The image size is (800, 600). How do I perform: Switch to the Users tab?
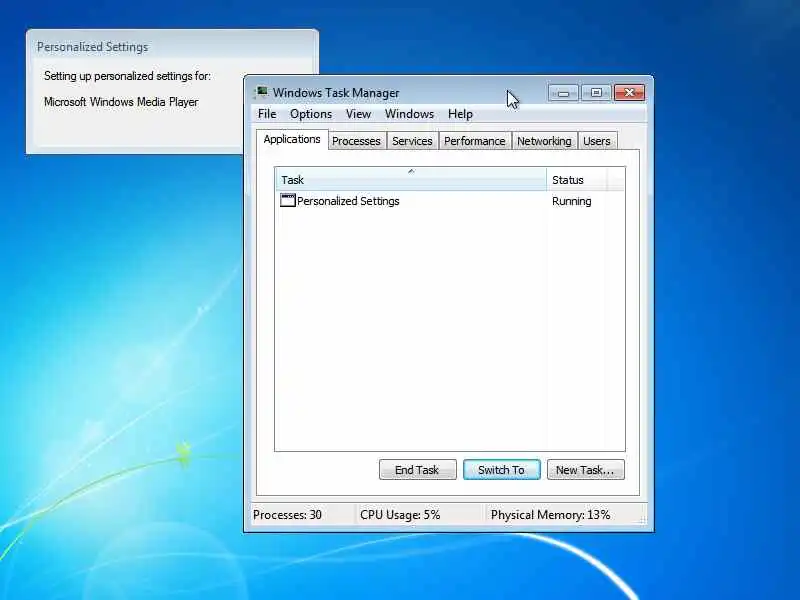[x=596, y=141]
